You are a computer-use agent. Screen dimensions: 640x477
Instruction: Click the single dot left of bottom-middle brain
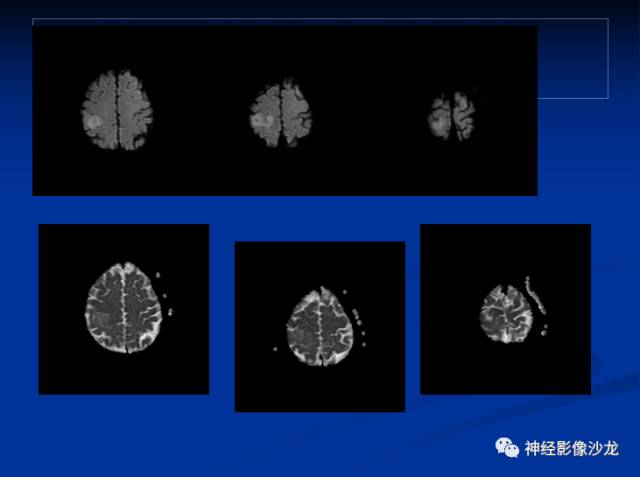275,349
